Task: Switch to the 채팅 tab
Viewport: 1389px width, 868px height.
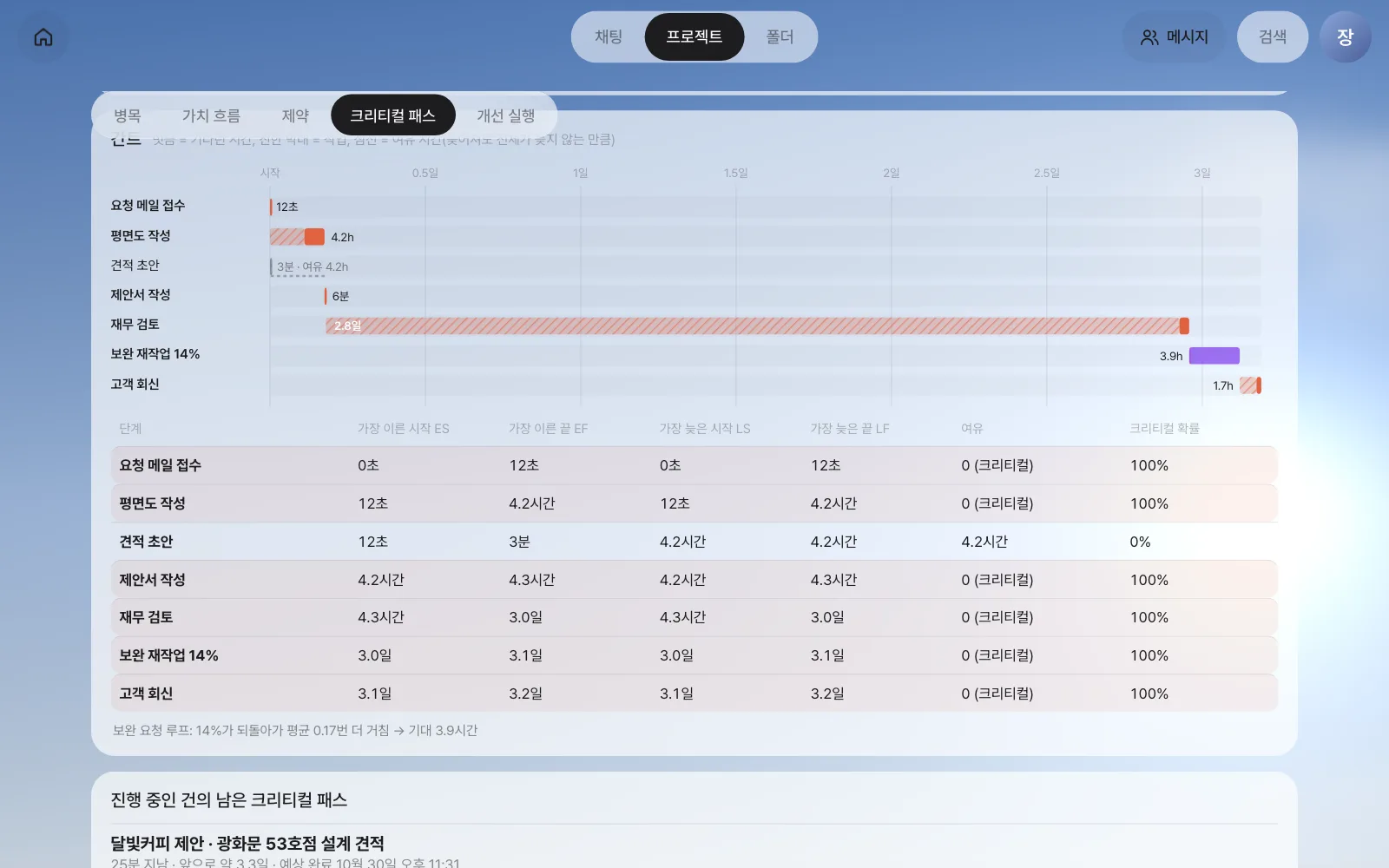Action: 609,37
